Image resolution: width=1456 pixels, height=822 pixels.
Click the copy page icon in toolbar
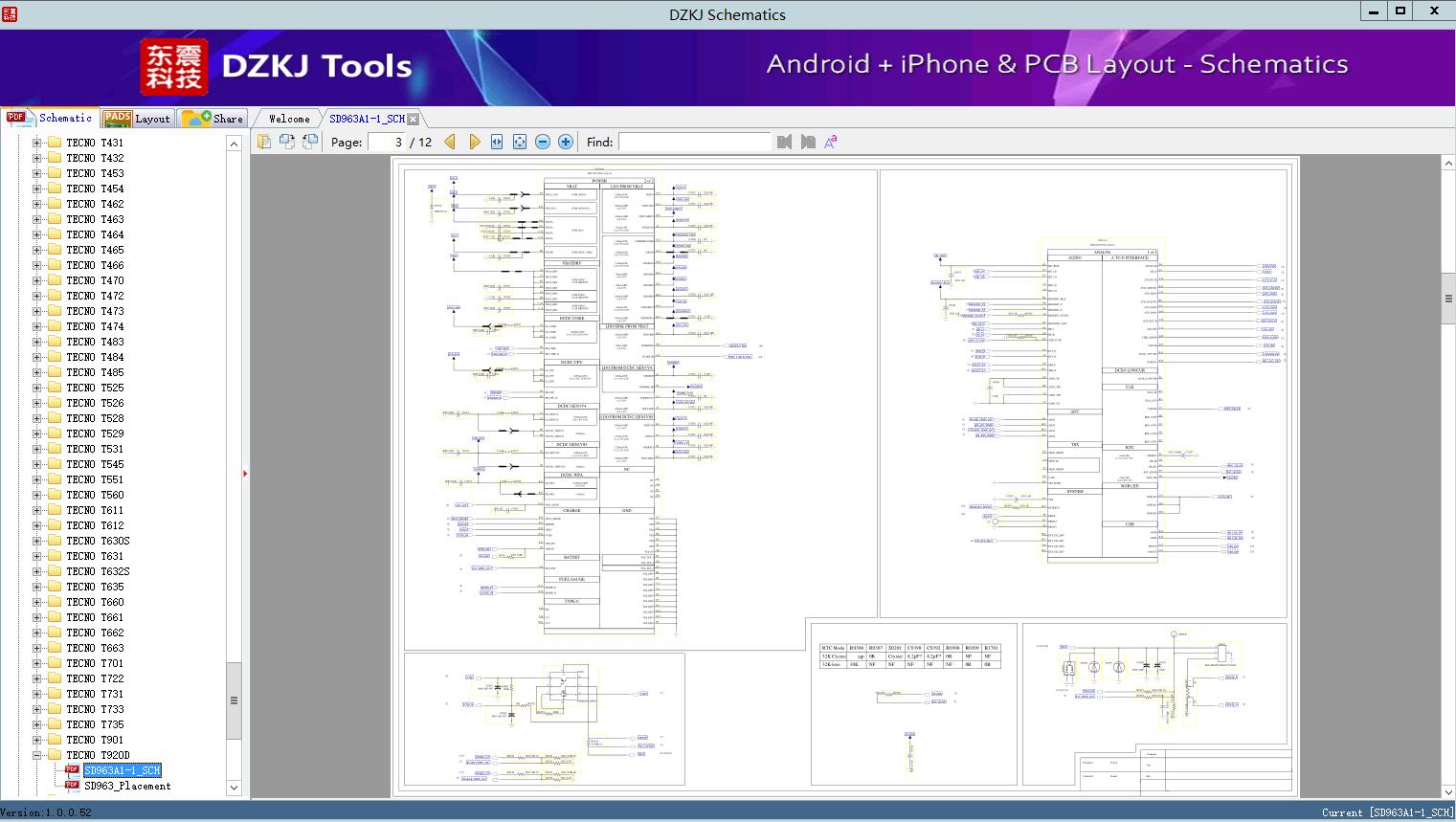click(264, 142)
